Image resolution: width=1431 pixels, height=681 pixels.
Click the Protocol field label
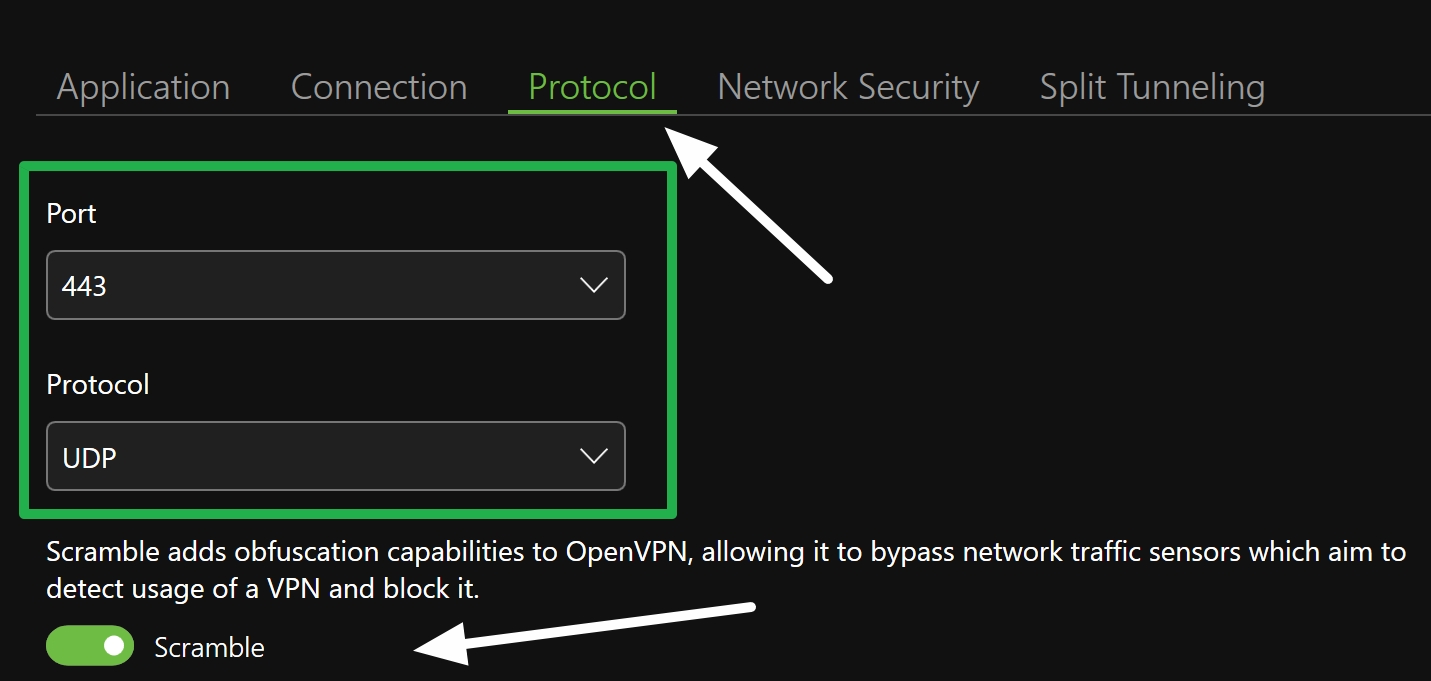click(x=97, y=384)
